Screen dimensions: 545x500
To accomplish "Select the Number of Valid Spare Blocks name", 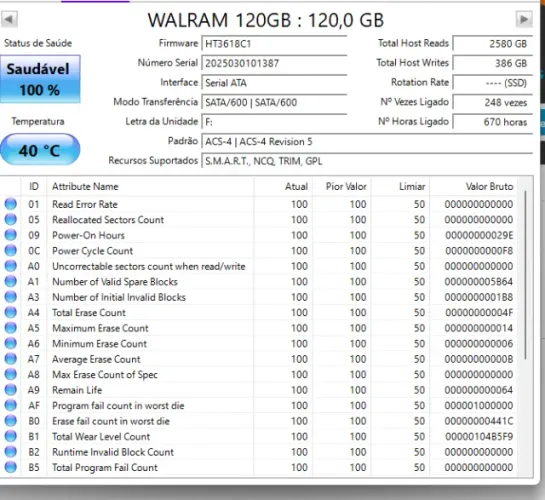I will (x=115, y=282).
